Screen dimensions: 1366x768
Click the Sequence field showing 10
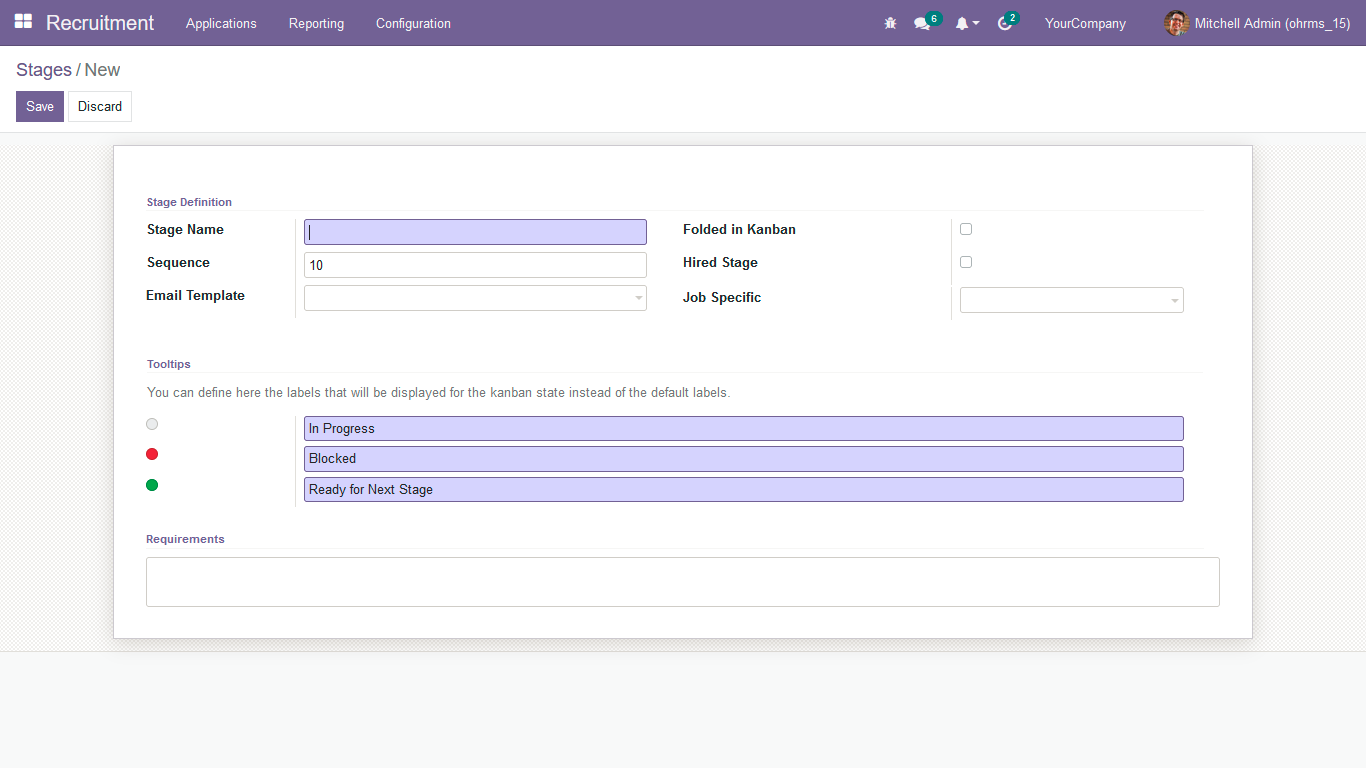475,265
